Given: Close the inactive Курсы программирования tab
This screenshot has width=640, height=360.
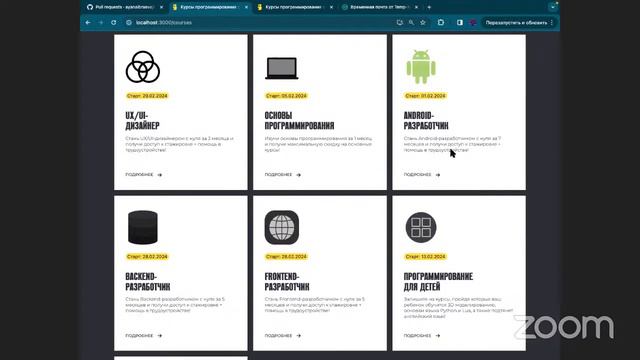Looking at the screenshot, I should (x=331, y=7).
